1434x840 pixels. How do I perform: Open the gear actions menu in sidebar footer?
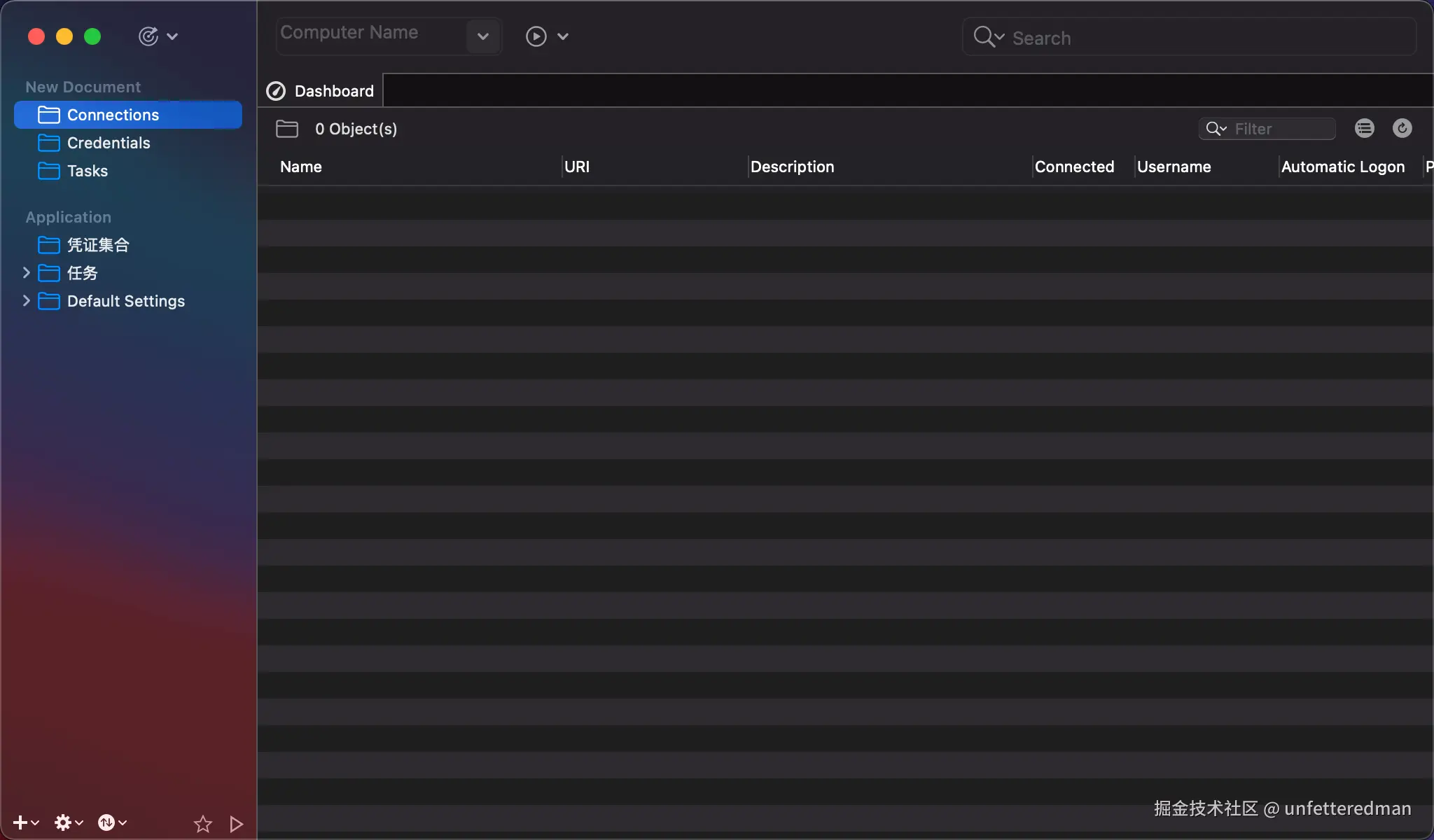pos(64,822)
